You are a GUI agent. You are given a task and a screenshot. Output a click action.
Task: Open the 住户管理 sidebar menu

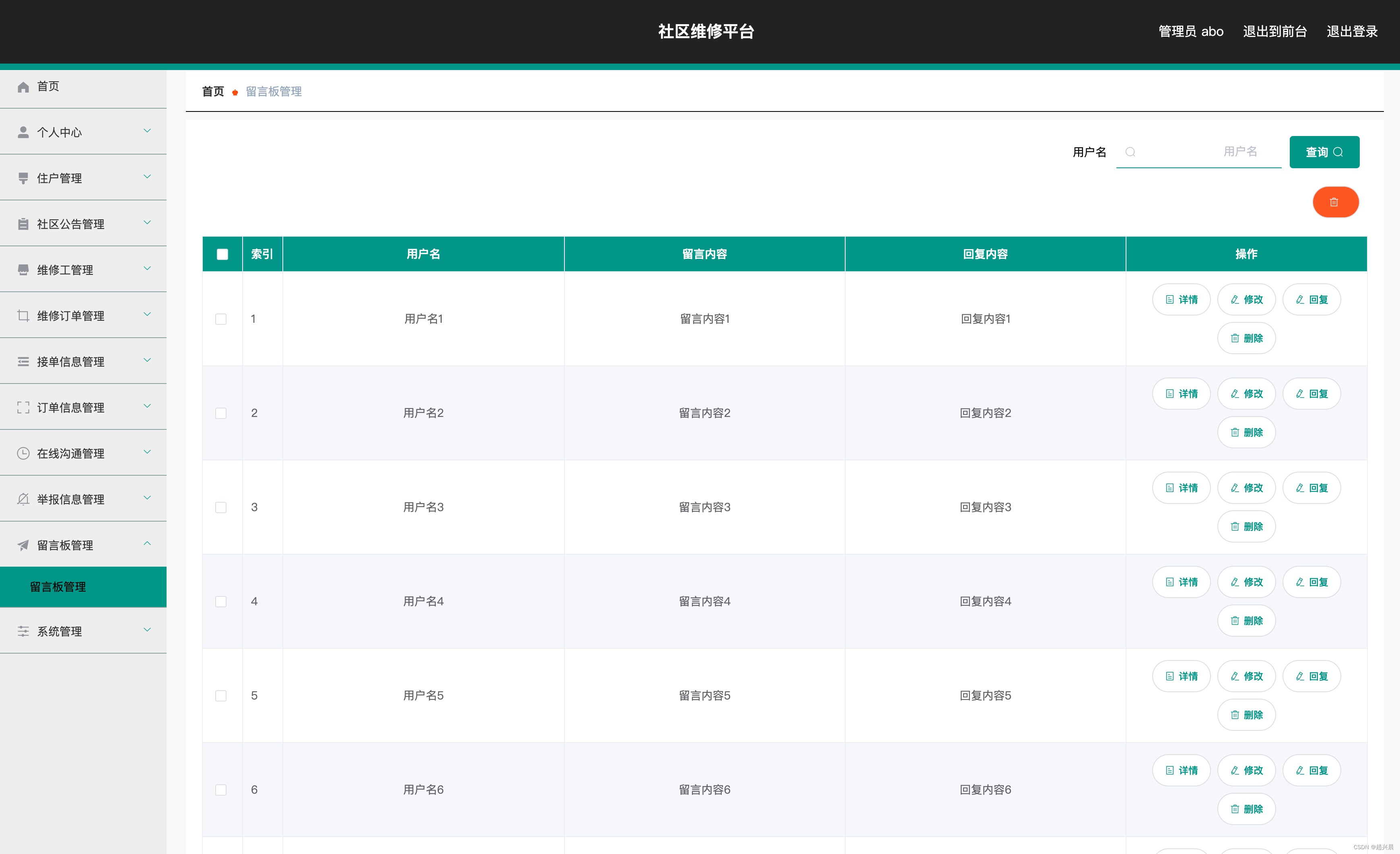point(83,178)
